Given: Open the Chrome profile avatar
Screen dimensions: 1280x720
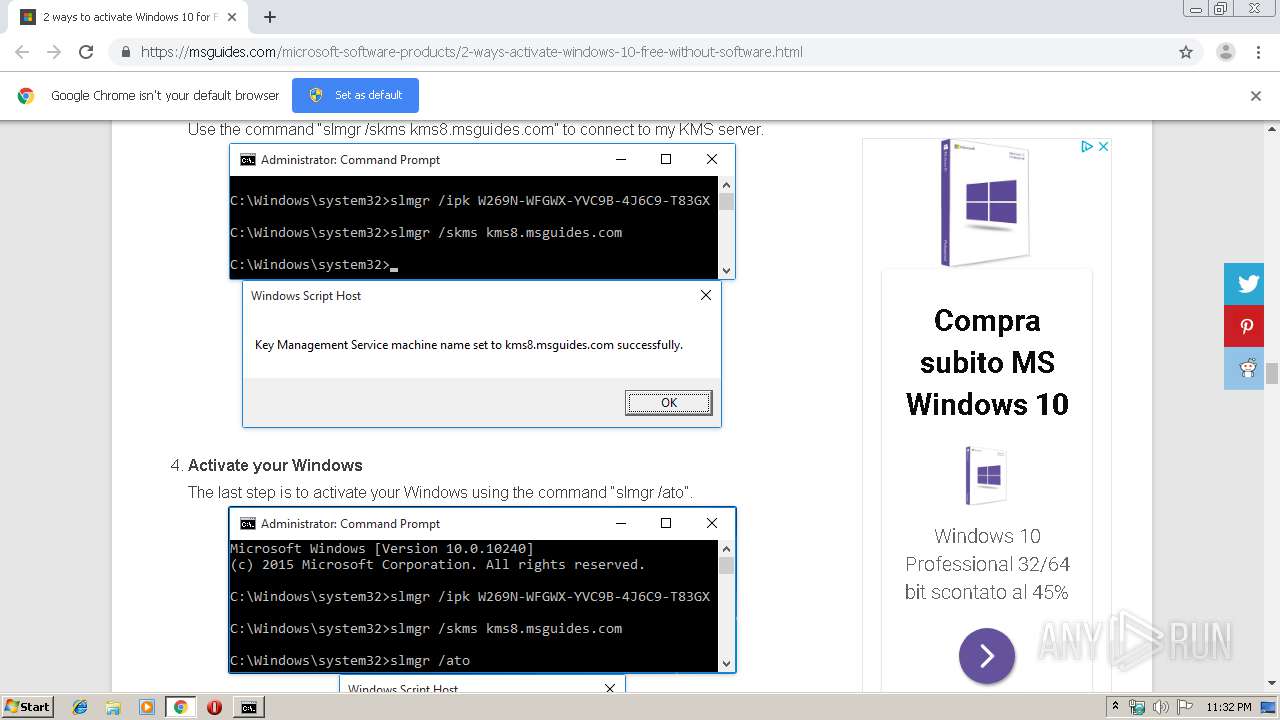Looking at the screenshot, I should click(1225, 52).
